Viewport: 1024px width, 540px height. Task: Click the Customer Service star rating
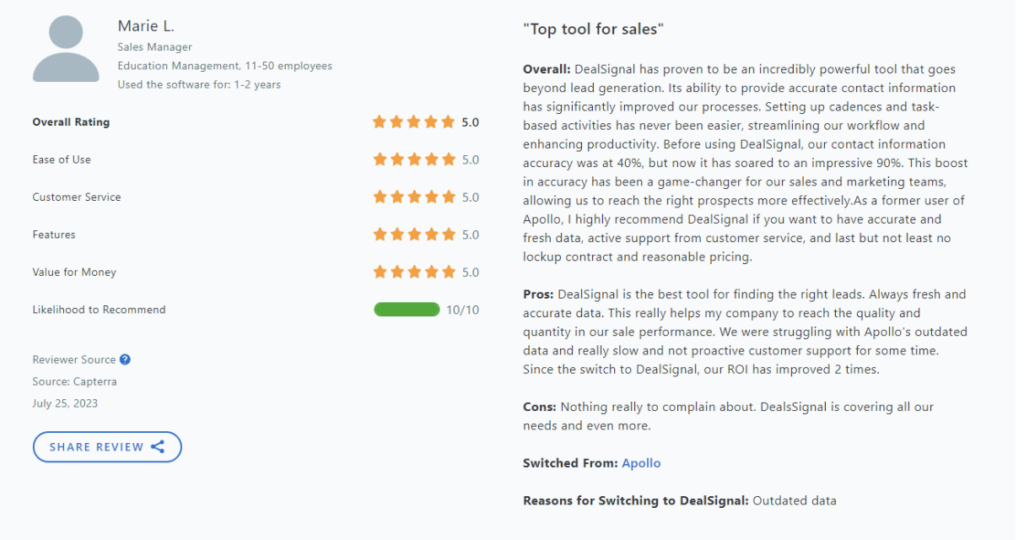(413, 197)
